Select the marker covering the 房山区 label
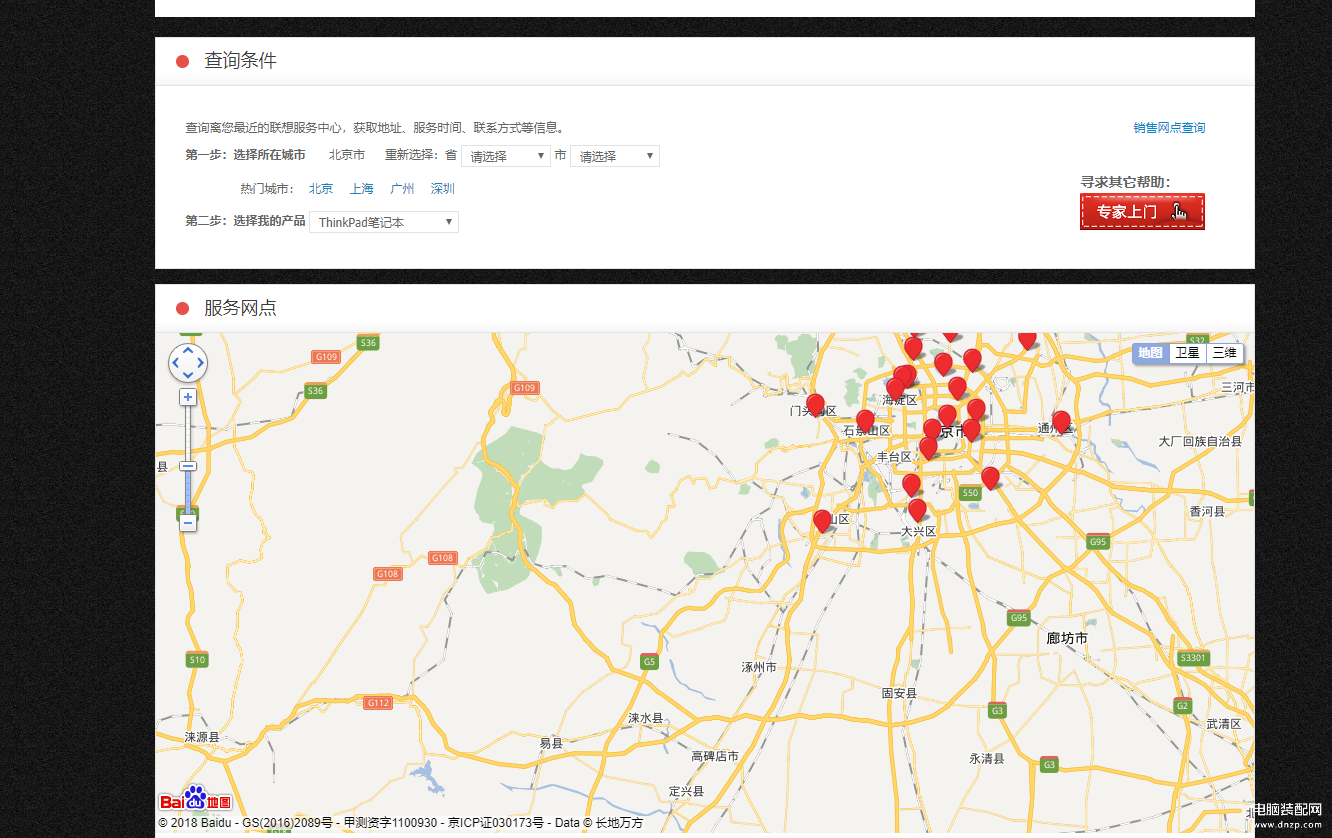Viewport: 1332px width, 838px height. pyautogui.click(x=822, y=520)
